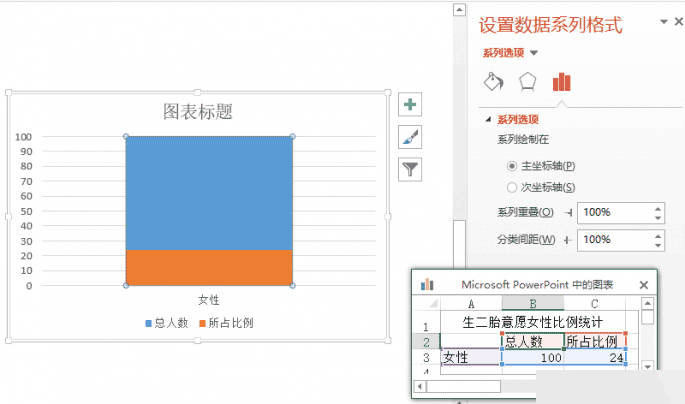This screenshot has width=685, height=404.
Task: Select the blue 总人数 bar segment
Action: (x=209, y=193)
